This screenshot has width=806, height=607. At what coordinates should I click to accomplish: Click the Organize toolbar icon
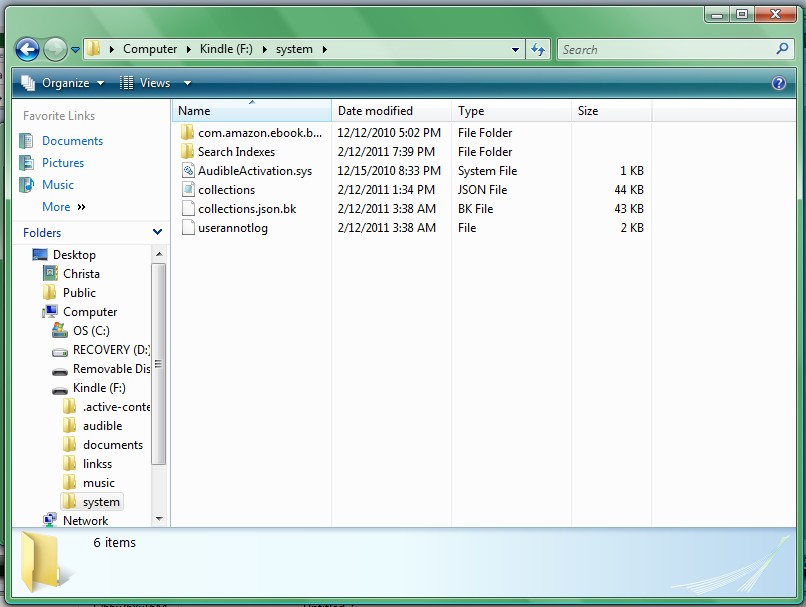click(28, 83)
